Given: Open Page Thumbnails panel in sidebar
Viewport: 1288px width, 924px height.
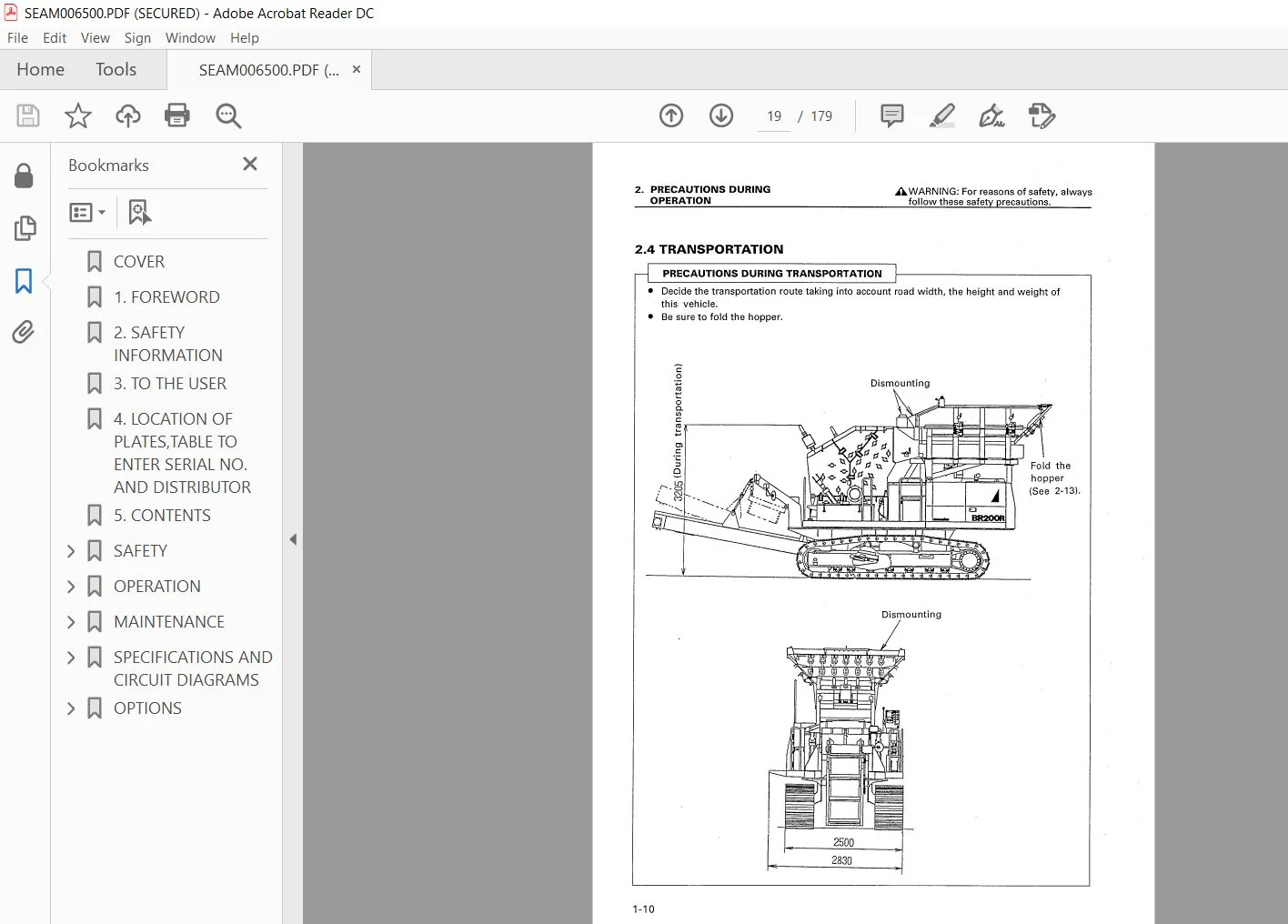Looking at the screenshot, I should [25, 228].
